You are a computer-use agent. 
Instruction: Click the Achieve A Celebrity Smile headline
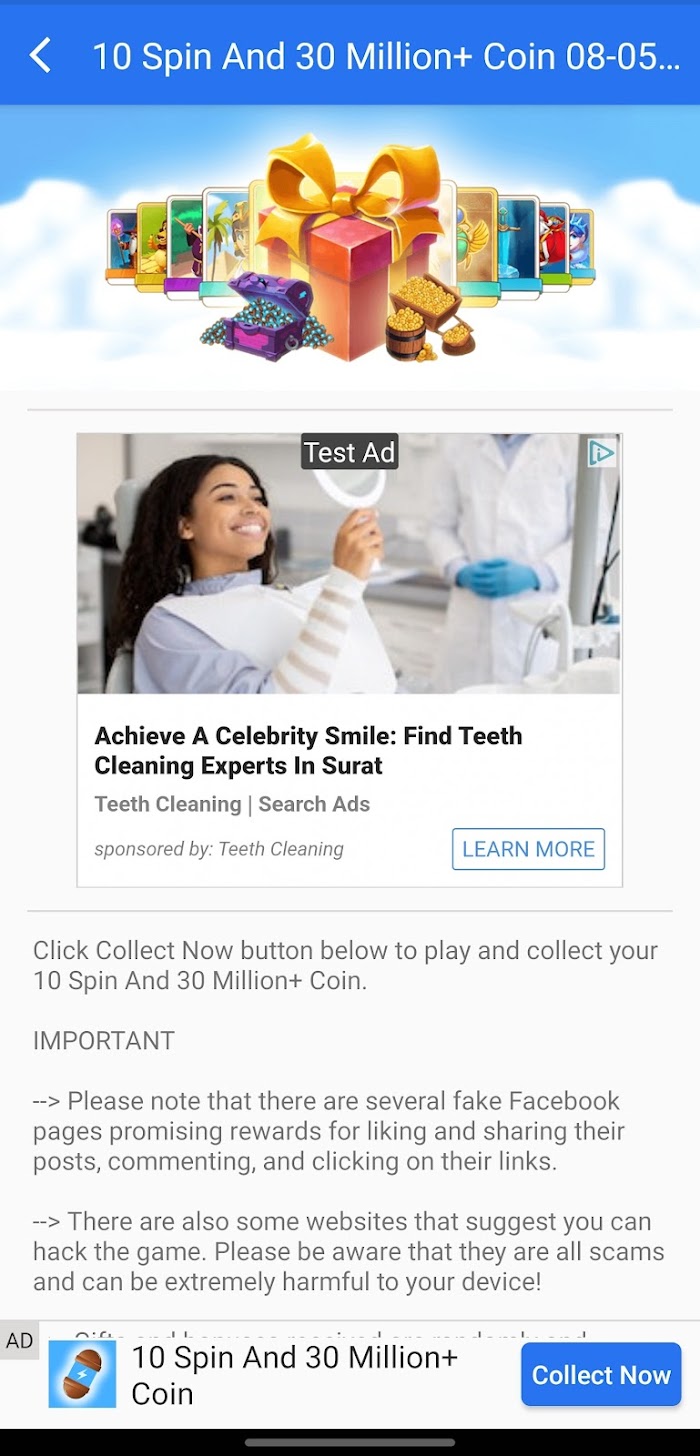coord(308,751)
